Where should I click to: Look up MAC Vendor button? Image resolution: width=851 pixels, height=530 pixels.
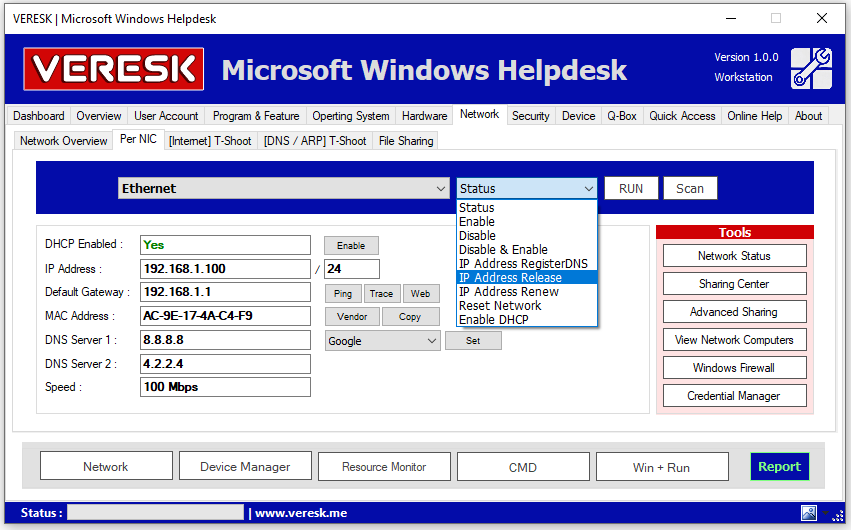pyautogui.click(x=352, y=317)
